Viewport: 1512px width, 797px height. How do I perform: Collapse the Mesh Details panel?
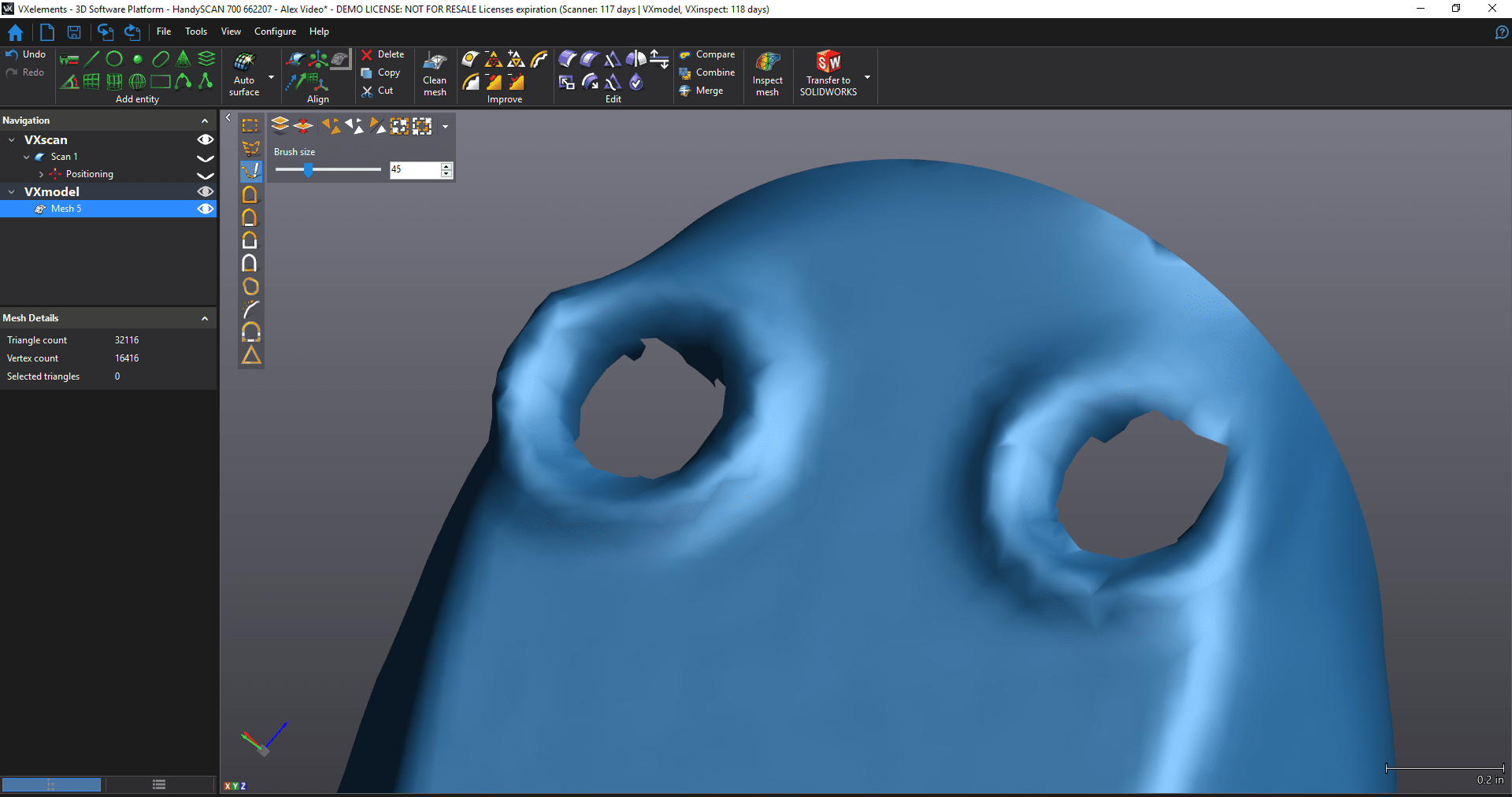point(205,319)
